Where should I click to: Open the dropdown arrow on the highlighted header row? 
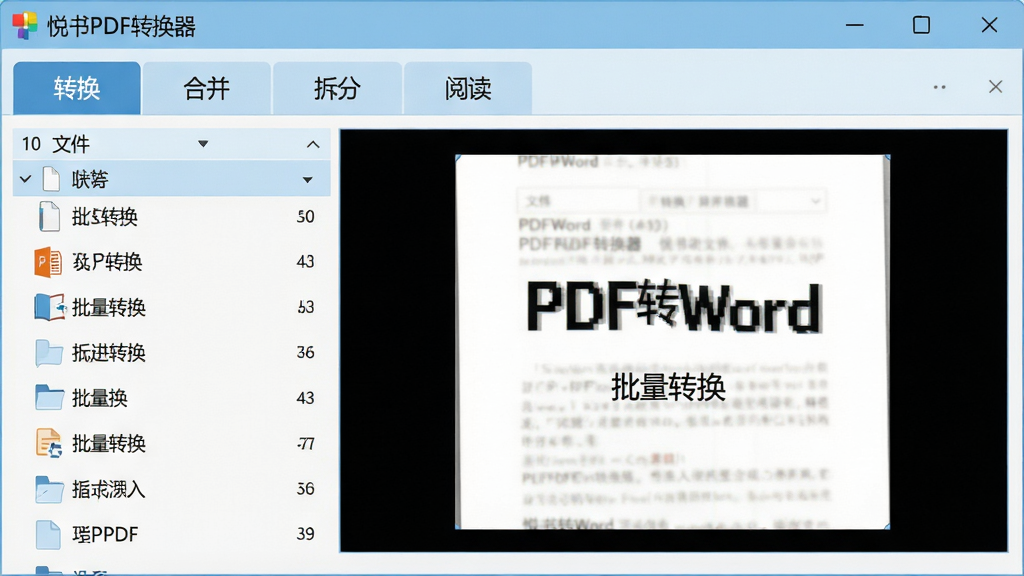308,180
